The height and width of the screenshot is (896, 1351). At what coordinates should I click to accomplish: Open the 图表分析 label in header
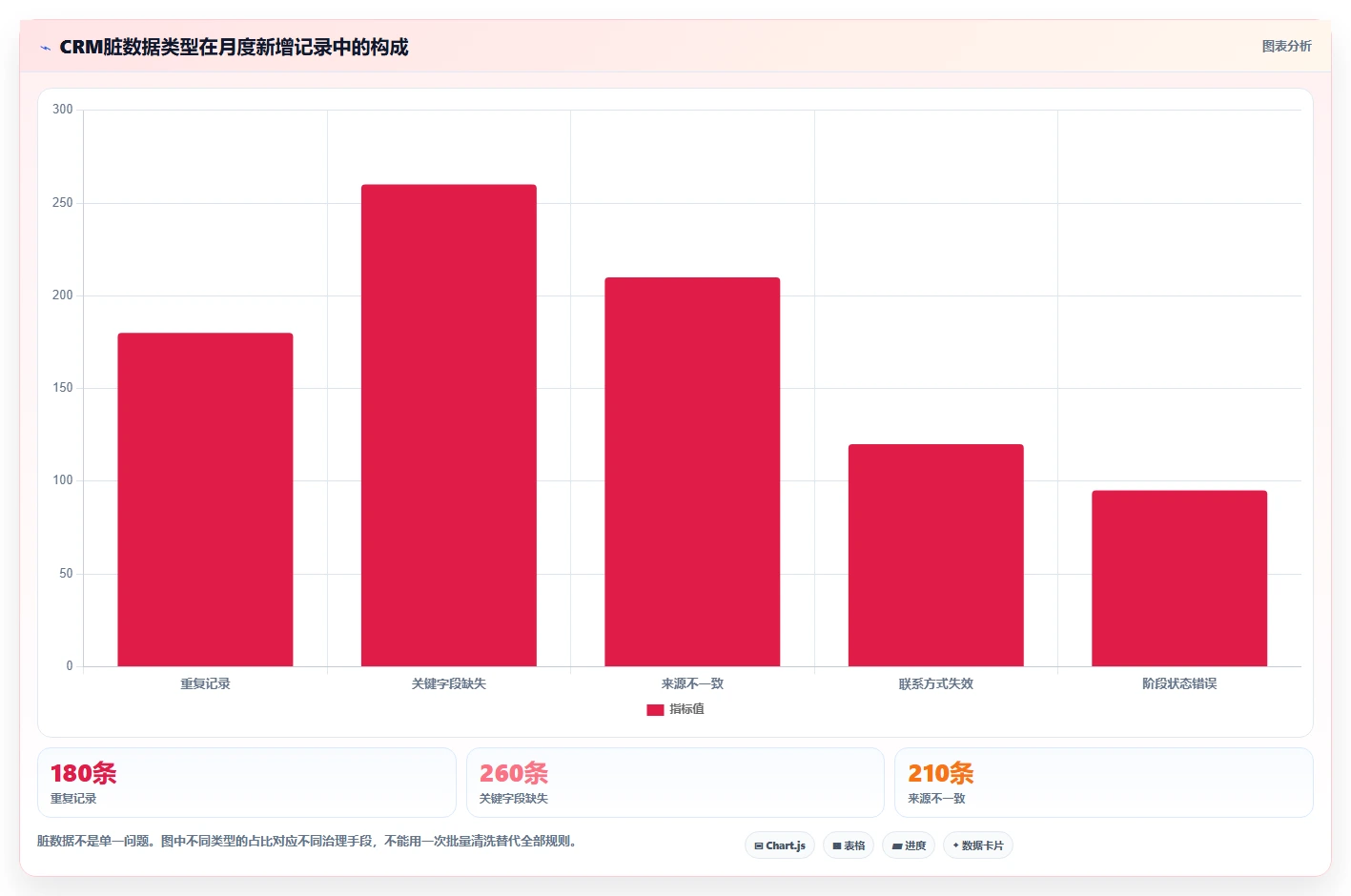click(1286, 46)
